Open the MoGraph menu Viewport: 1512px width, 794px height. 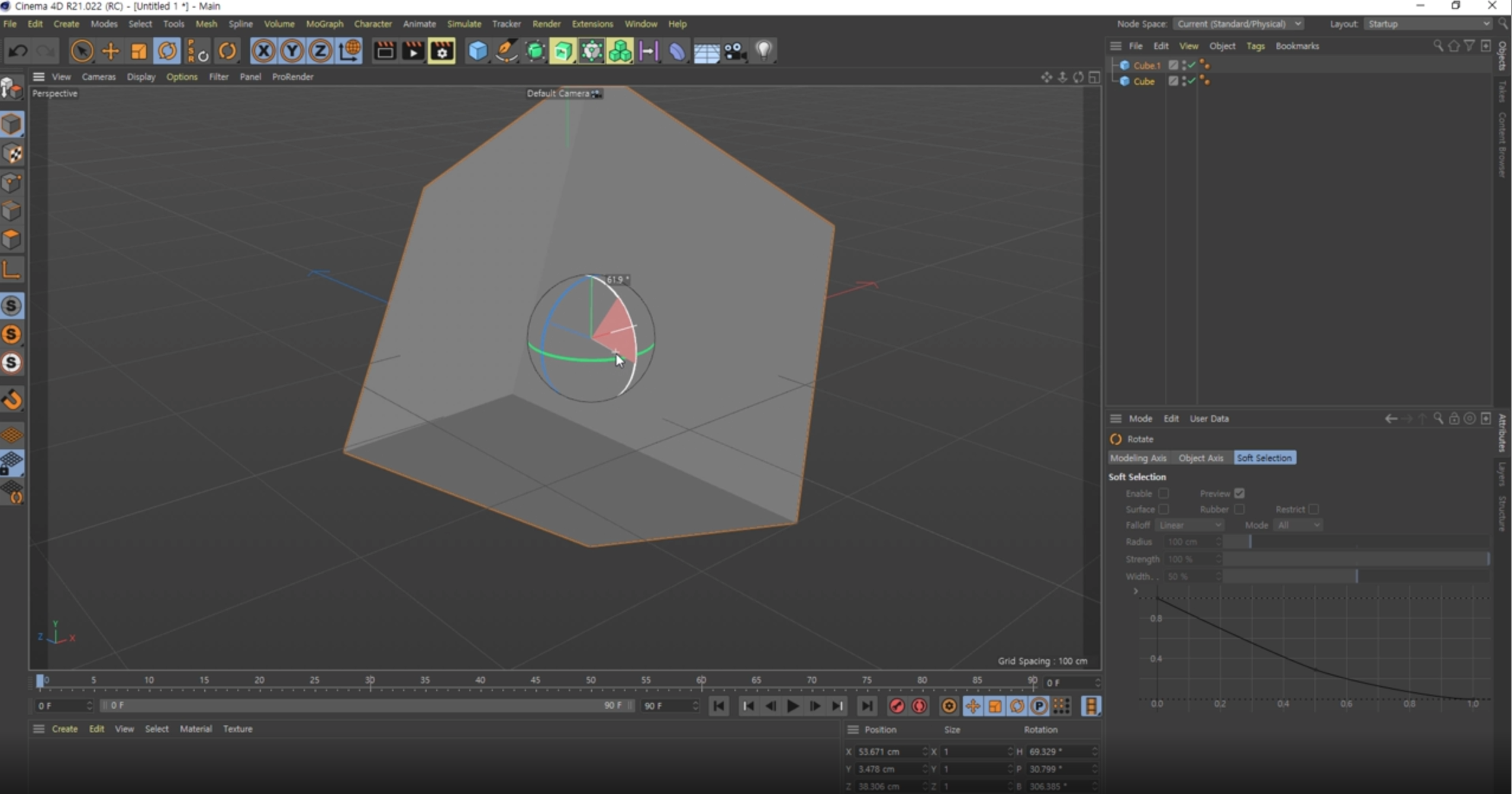click(324, 24)
